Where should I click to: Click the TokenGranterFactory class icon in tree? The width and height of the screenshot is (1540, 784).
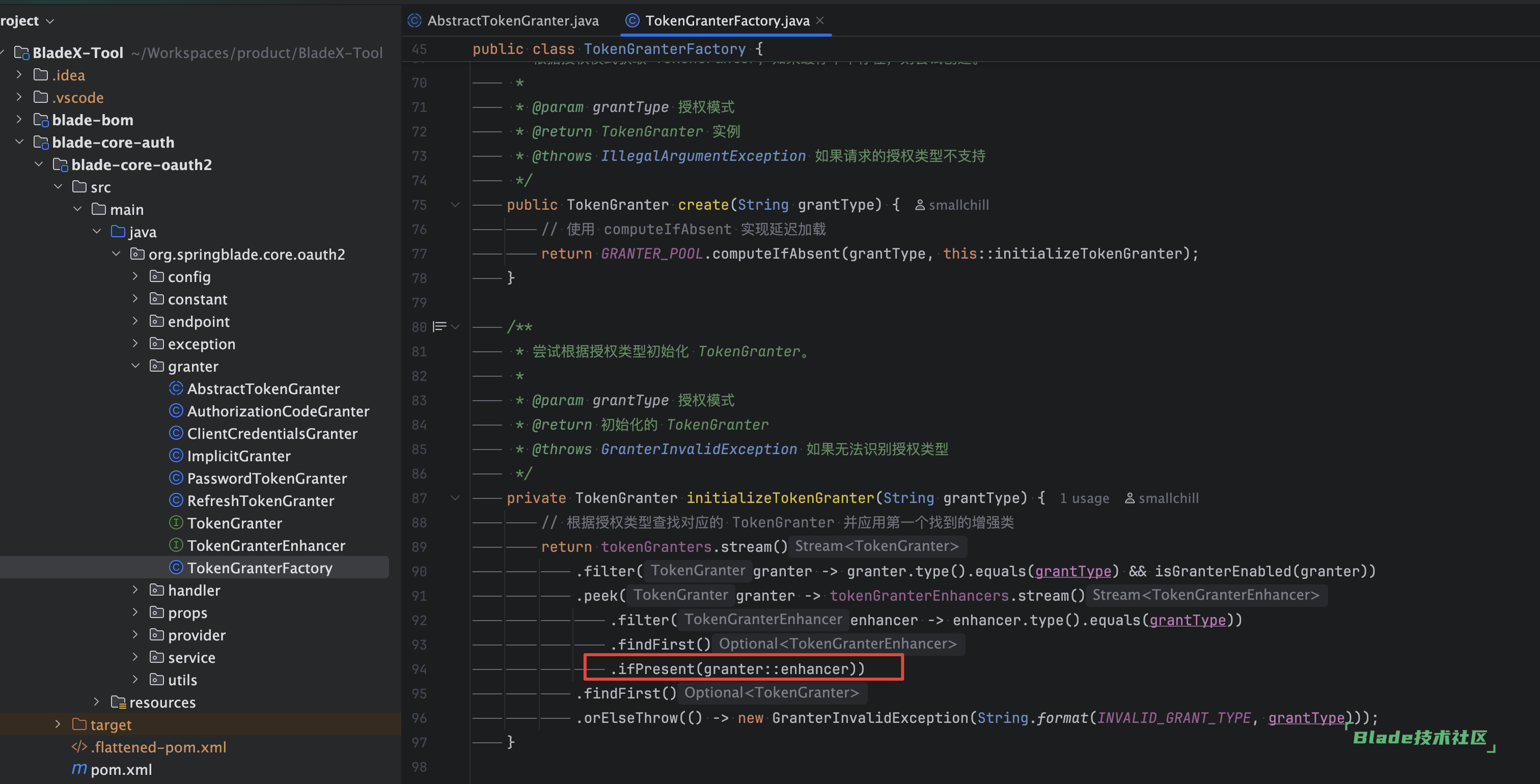pyautogui.click(x=176, y=568)
